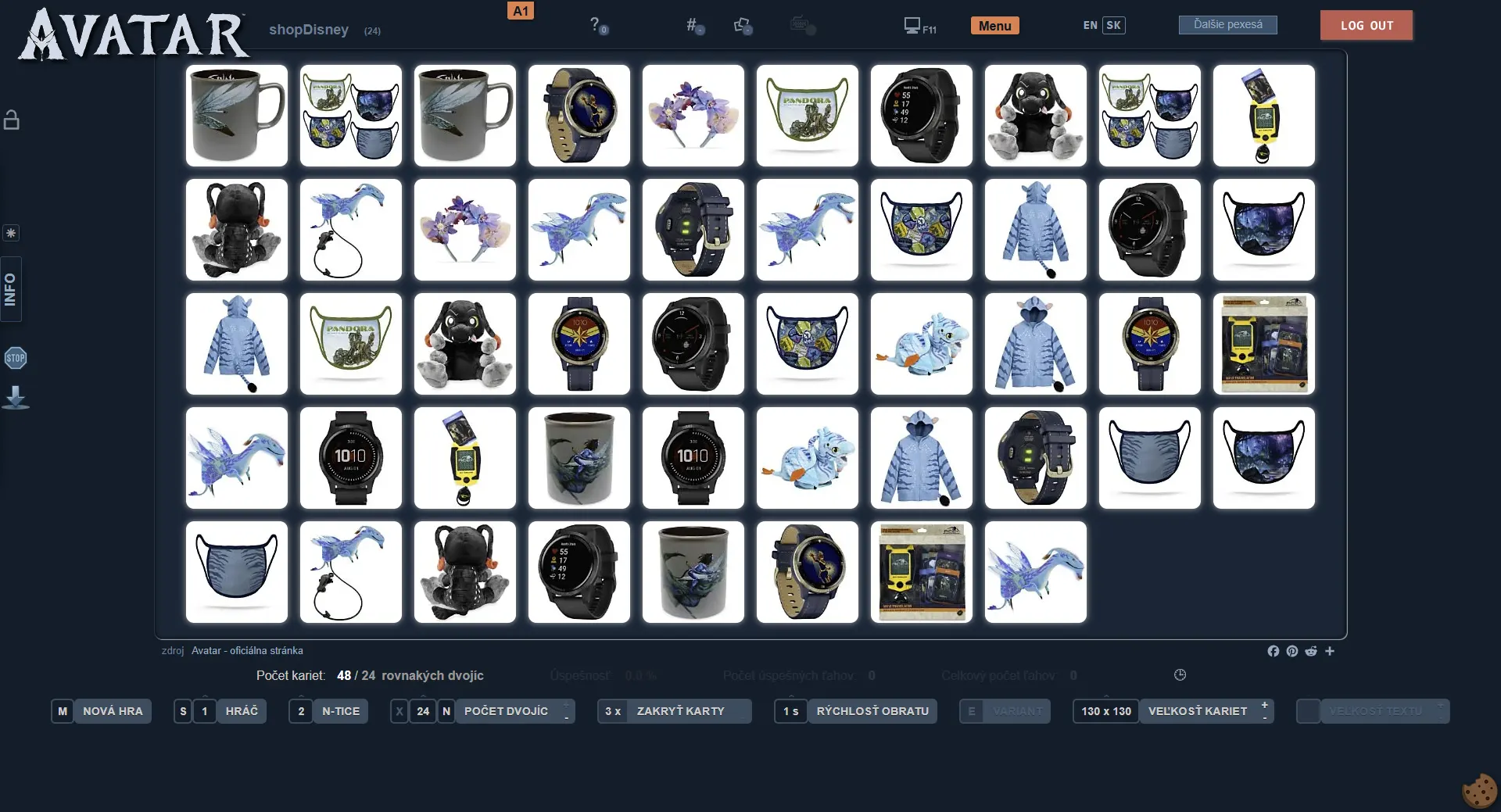Click the clock timer icon

pyautogui.click(x=1180, y=674)
